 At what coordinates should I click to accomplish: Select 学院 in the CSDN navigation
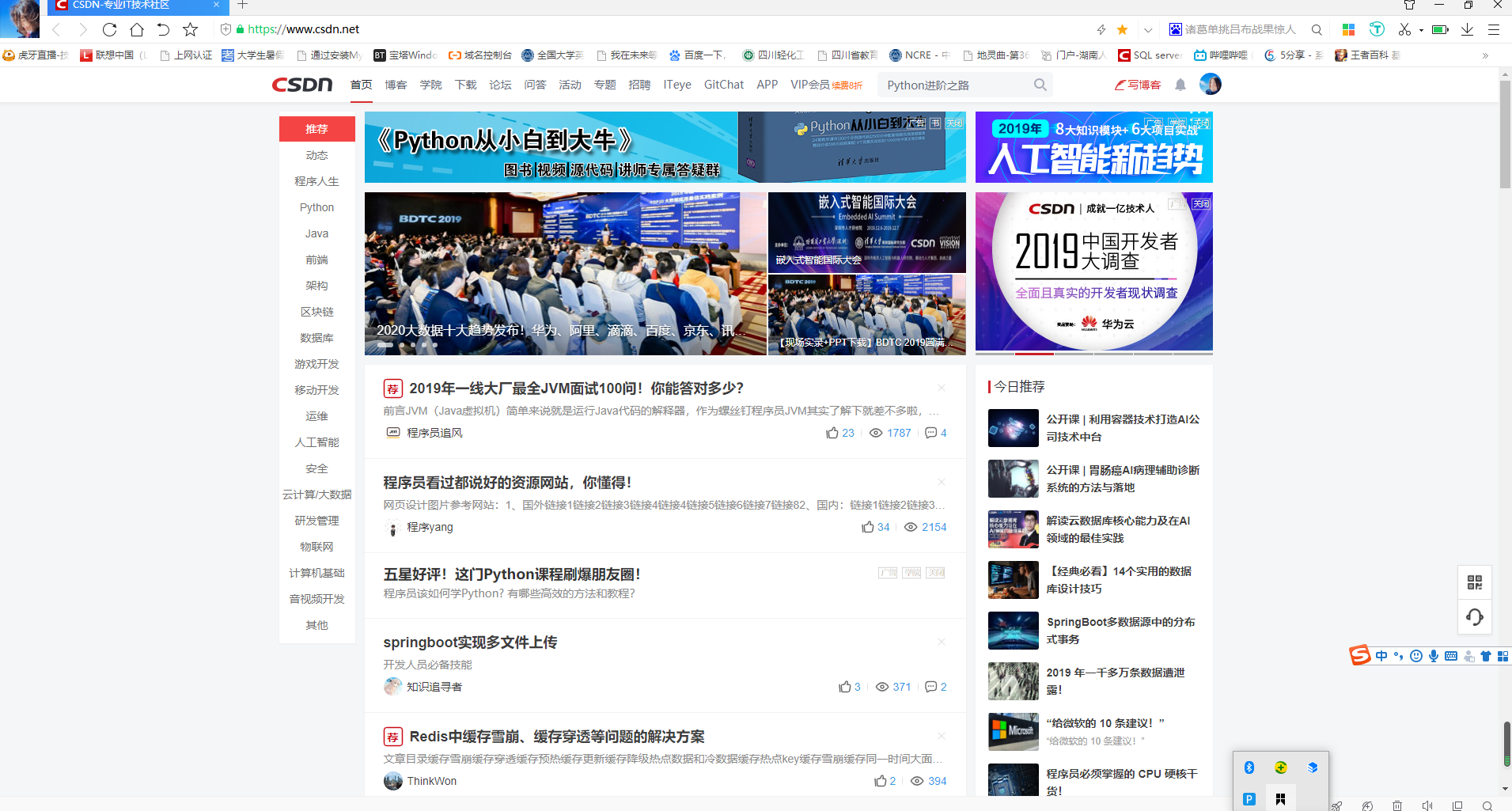430,85
